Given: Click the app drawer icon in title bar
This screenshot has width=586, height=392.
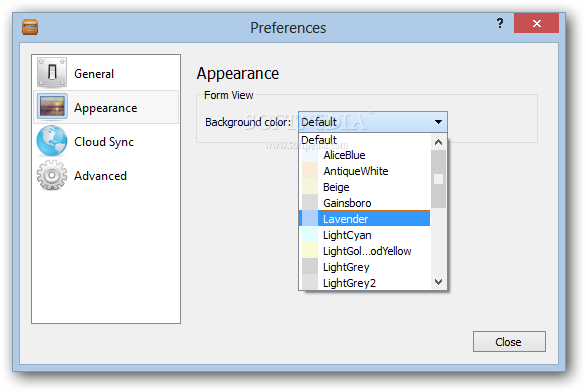Looking at the screenshot, I should [x=30, y=27].
